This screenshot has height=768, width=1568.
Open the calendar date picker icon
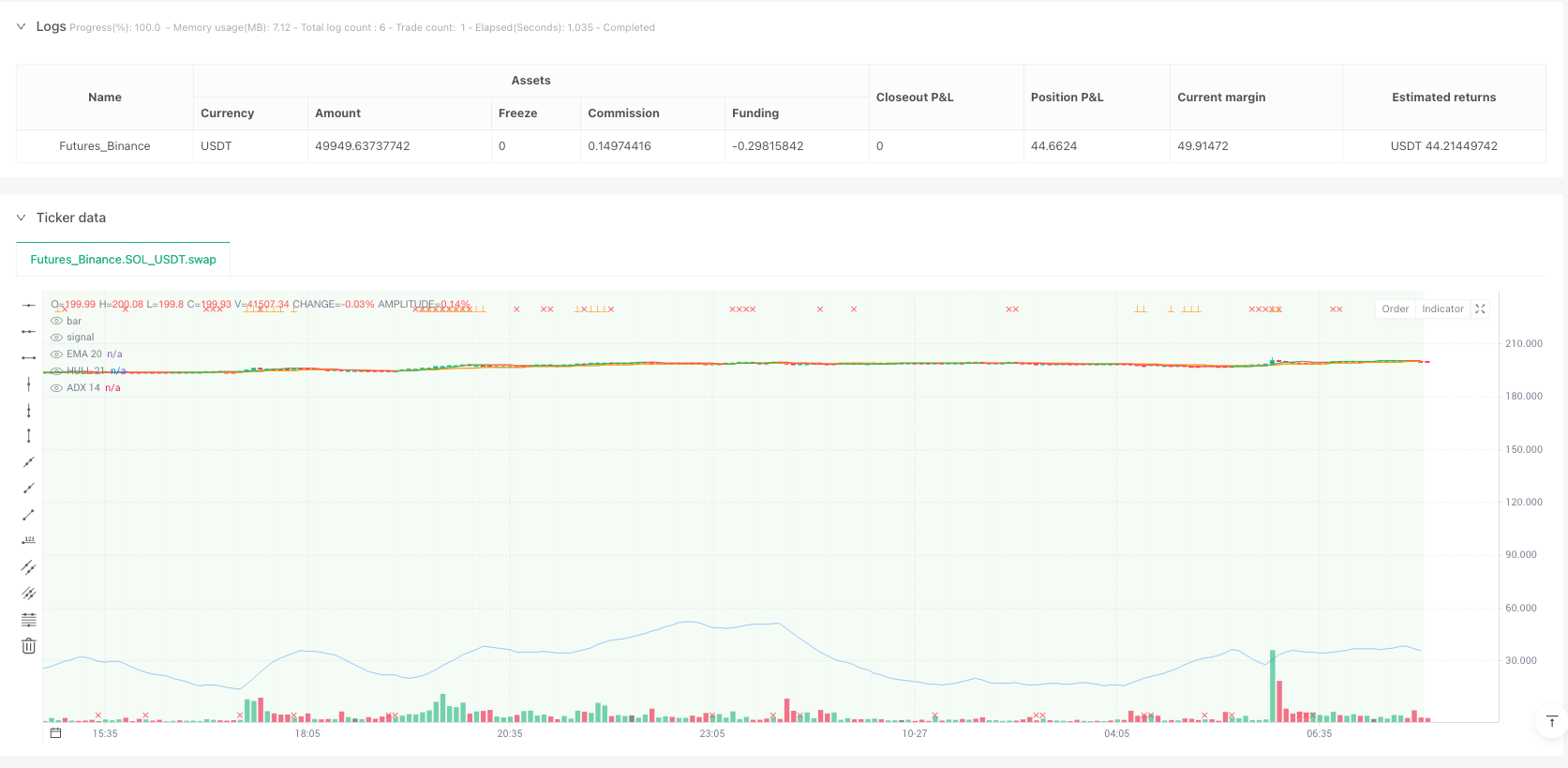55,733
